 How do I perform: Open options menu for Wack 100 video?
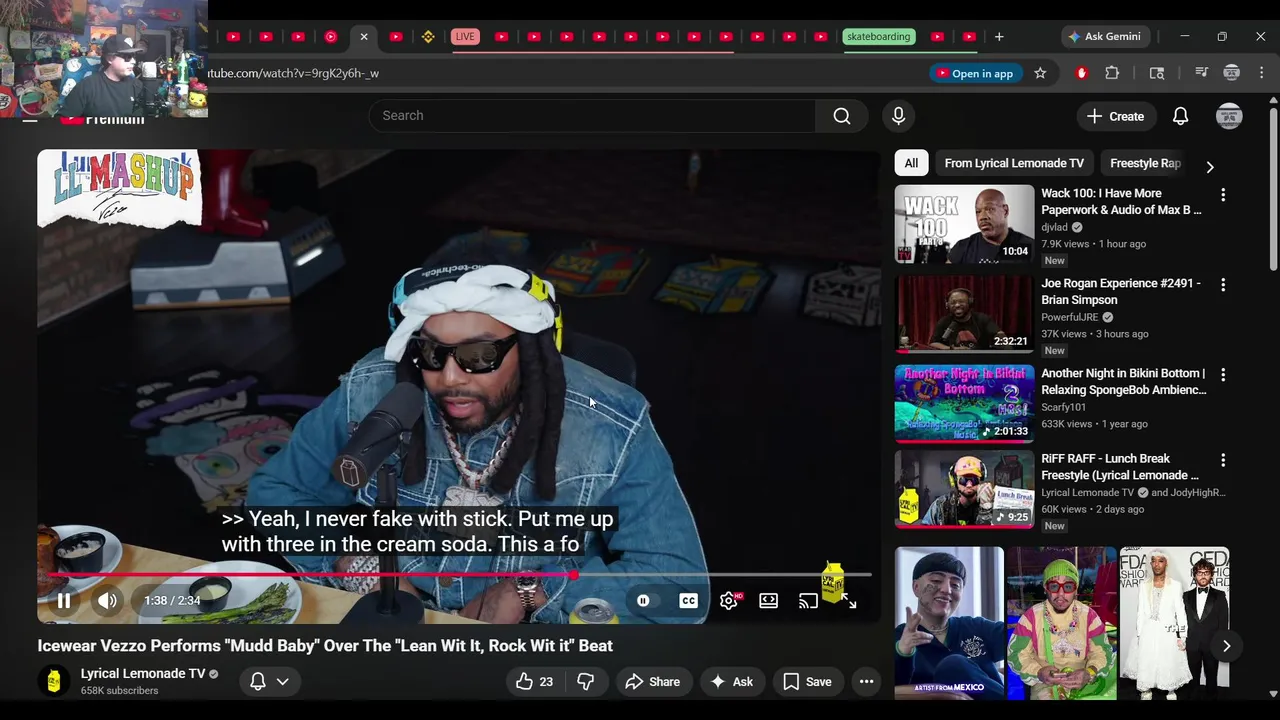coord(1222,195)
